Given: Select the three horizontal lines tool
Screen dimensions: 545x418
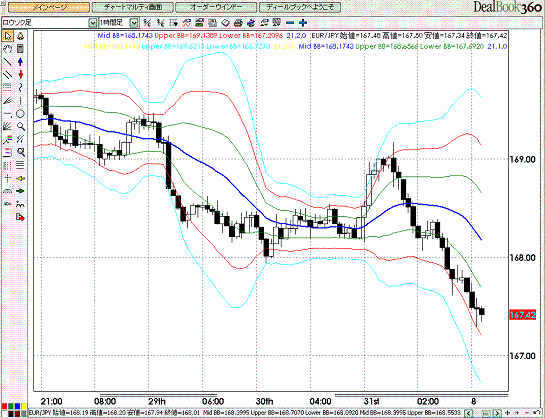Looking at the screenshot, I should tap(21, 165).
